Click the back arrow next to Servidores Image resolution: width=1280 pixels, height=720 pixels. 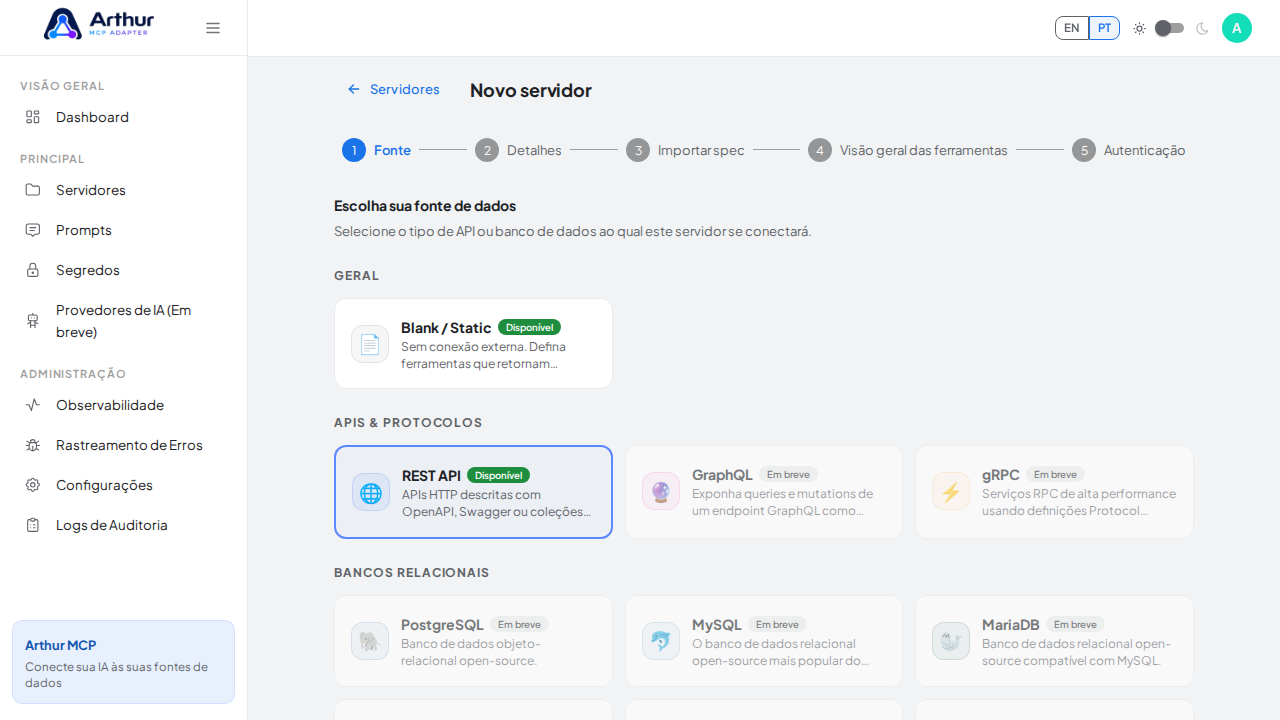353,89
